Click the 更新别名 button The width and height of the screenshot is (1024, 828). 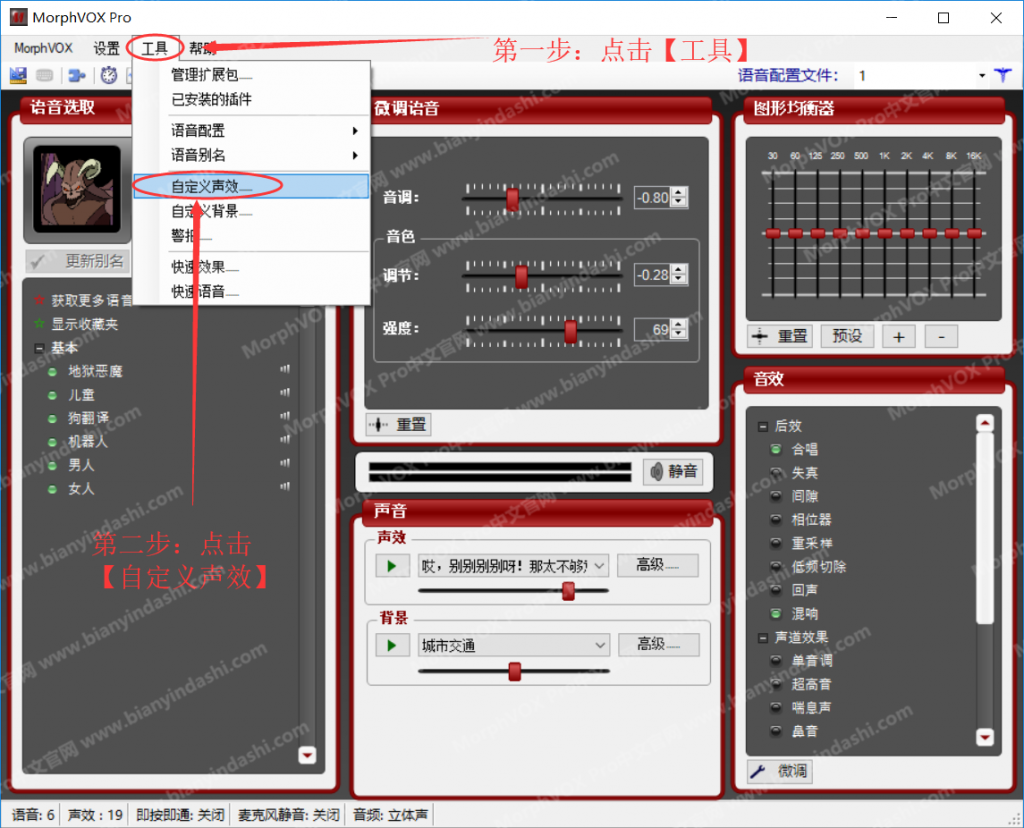pyautogui.click(x=78, y=262)
